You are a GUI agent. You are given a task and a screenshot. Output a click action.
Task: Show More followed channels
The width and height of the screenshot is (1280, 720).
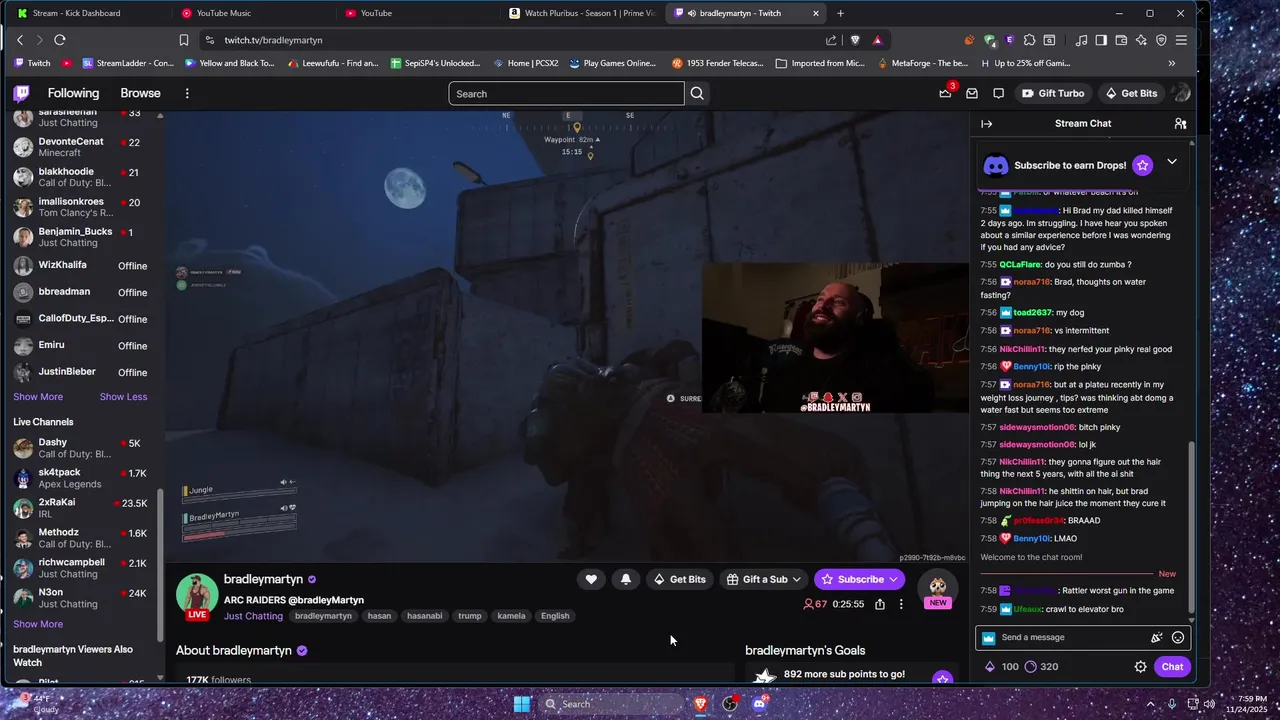point(38,397)
